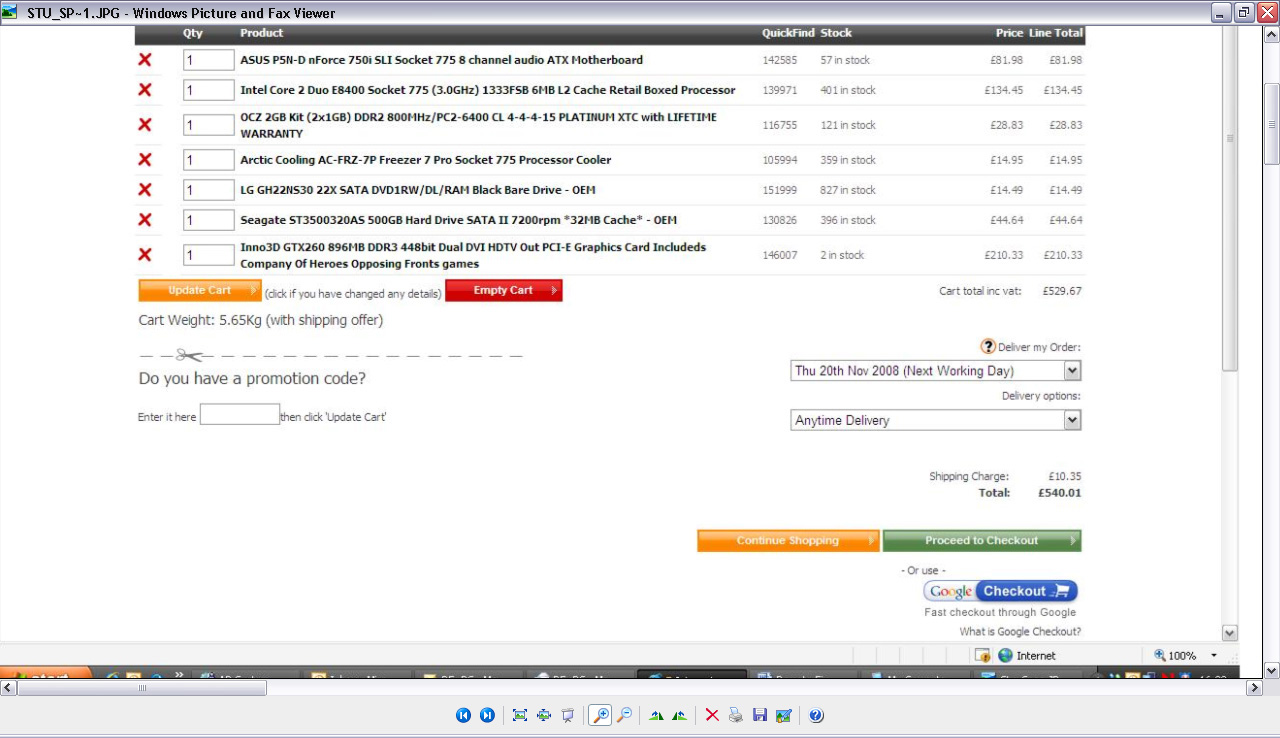1280x738 pixels.
Task: Print the image using the printer icon
Action: (736, 715)
